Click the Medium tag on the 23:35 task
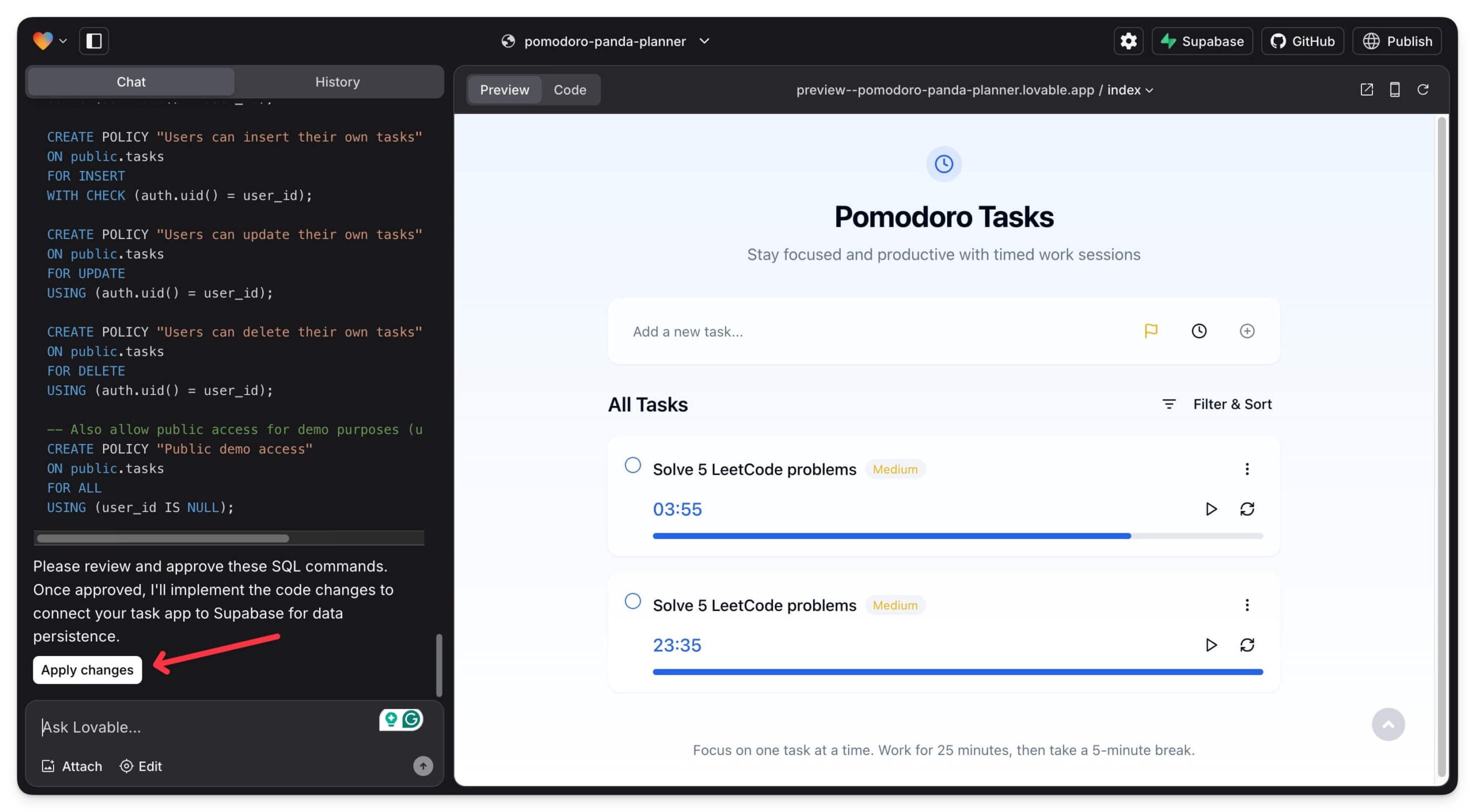 895,605
